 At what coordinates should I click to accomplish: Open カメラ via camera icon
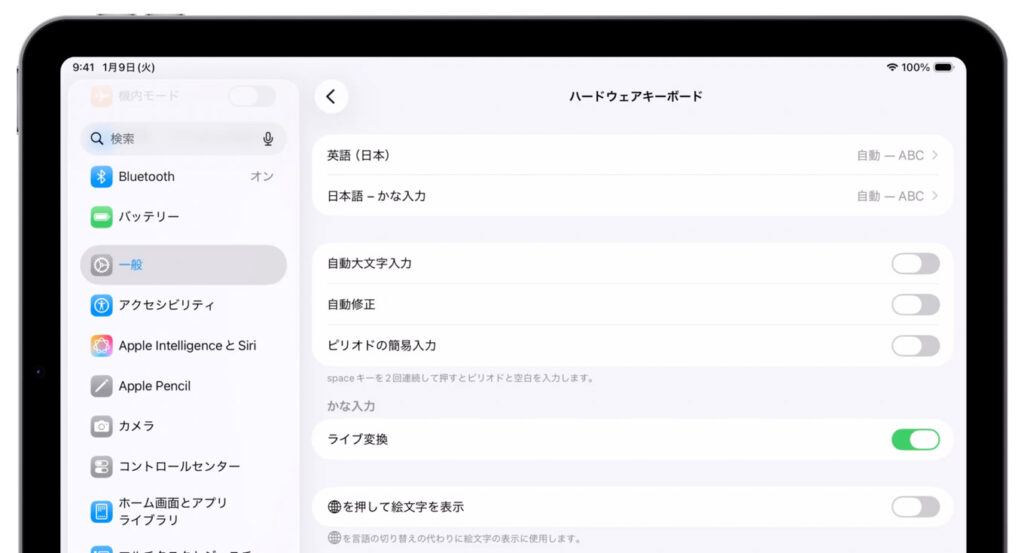(101, 426)
